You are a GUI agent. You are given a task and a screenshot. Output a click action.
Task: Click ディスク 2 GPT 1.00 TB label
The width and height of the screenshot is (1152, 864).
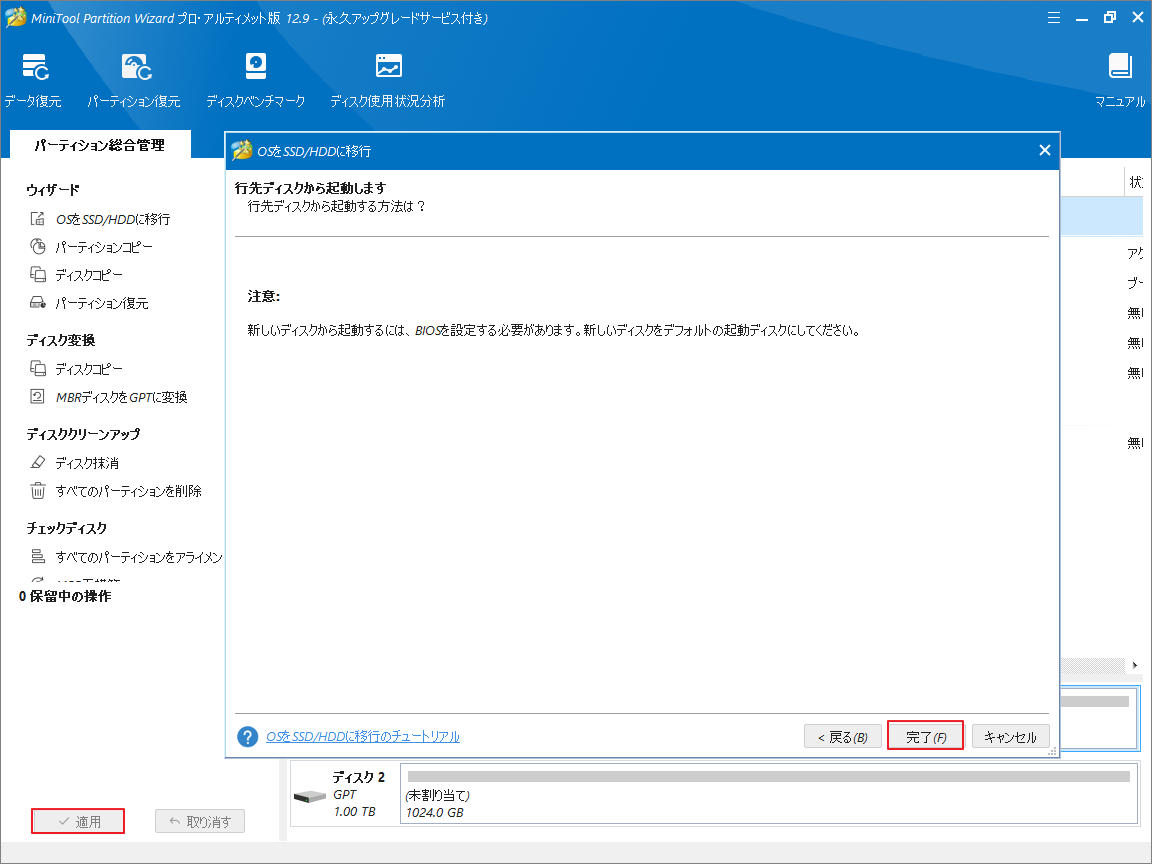[x=358, y=794]
